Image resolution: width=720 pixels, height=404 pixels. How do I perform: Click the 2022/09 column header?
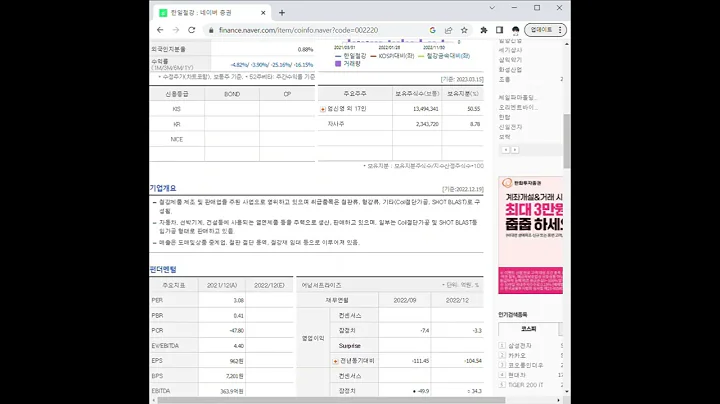pos(405,300)
